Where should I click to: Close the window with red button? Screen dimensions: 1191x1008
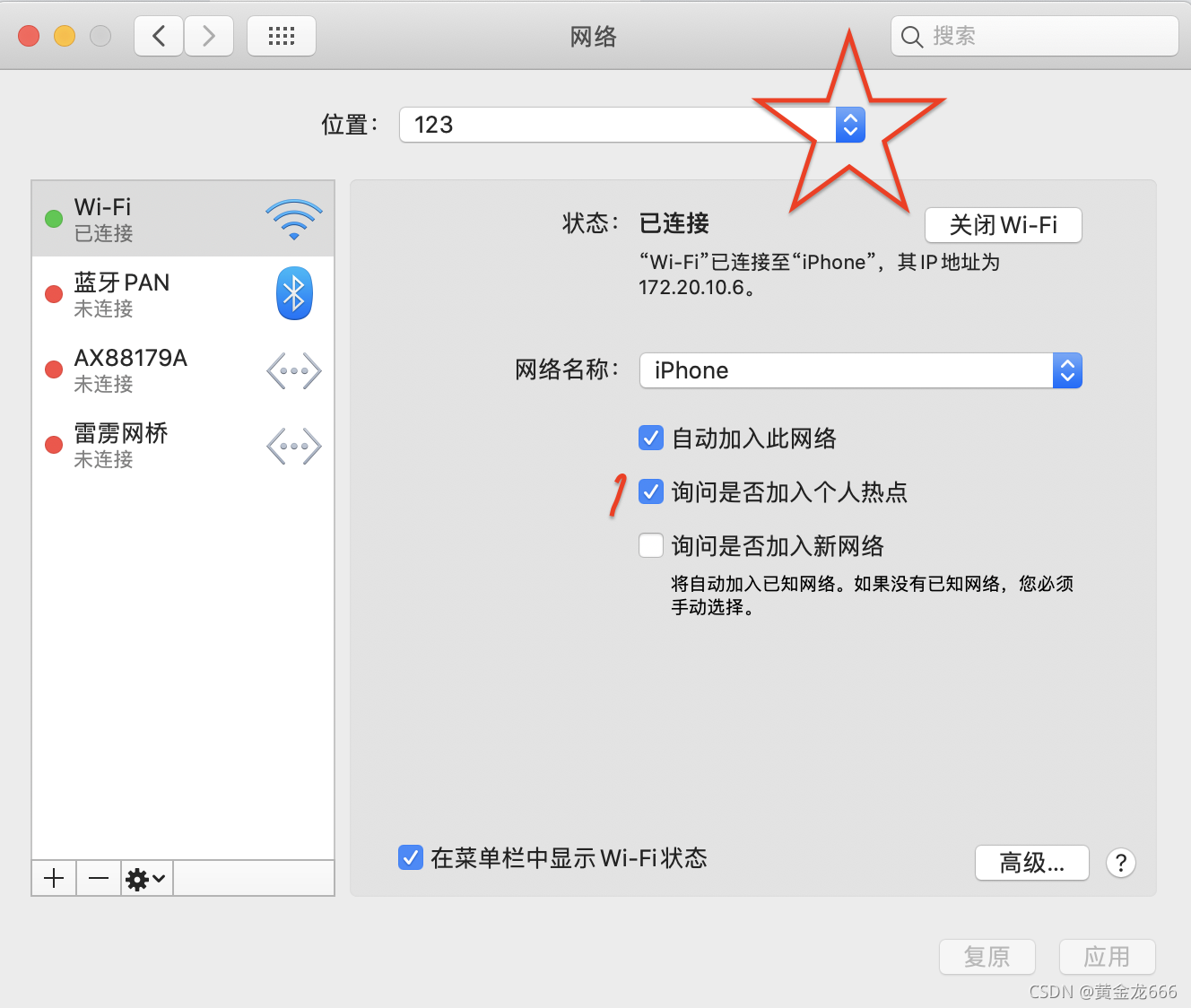click(29, 36)
